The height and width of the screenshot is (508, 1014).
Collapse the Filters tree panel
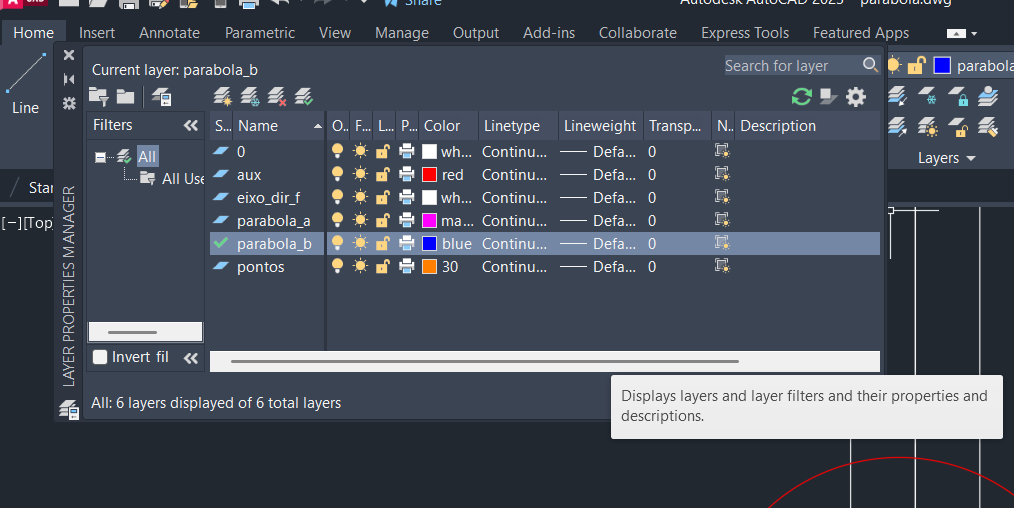point(191,126)
